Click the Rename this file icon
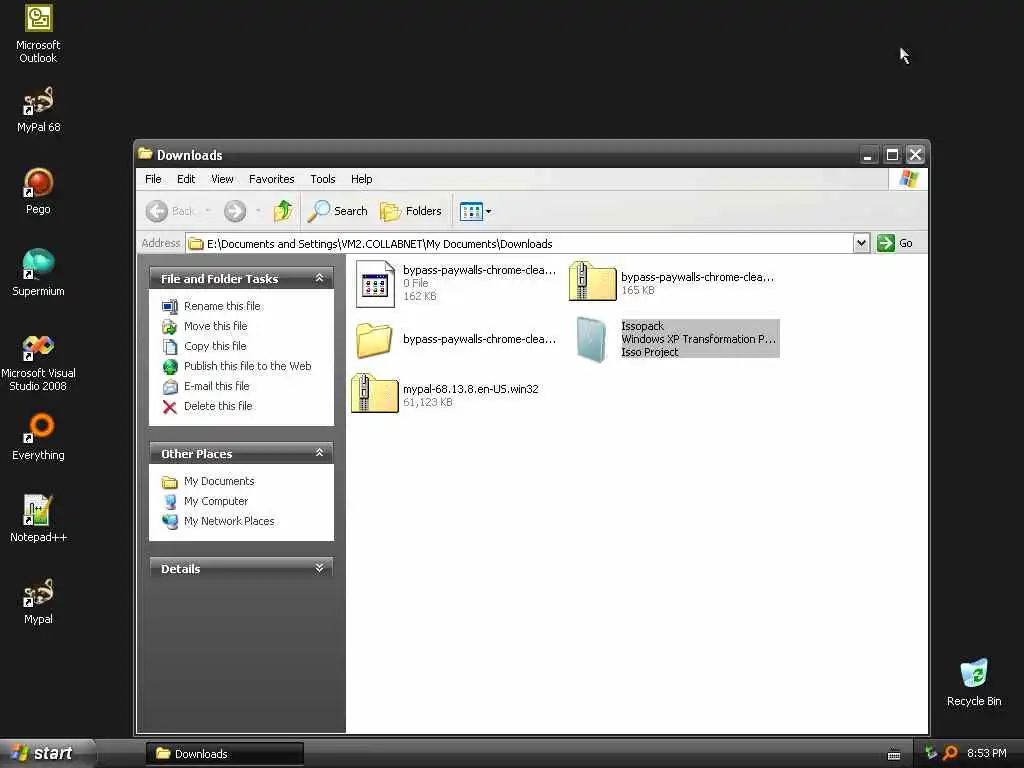 [x=170, y=306]
